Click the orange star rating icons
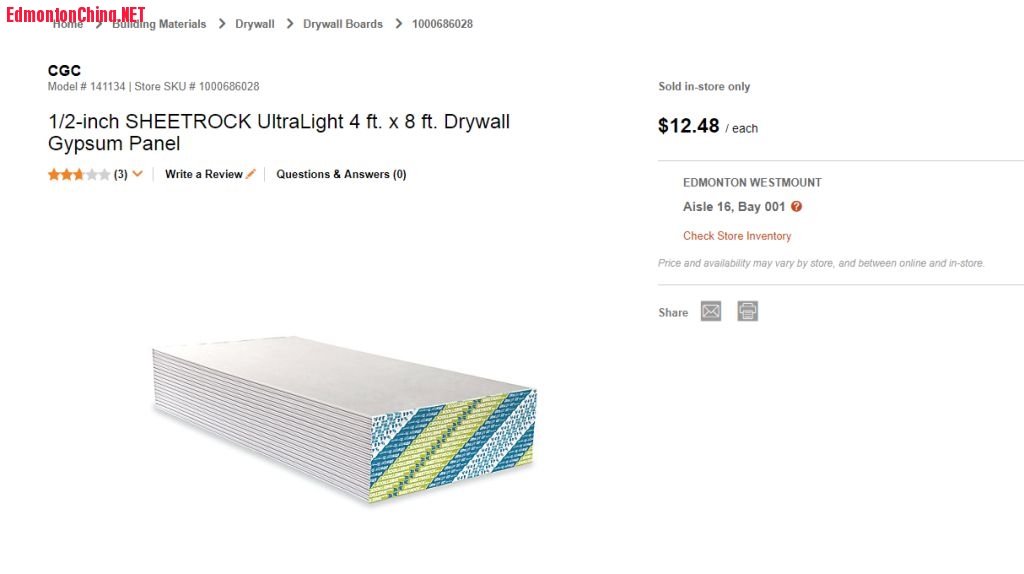The image size is (1024, 574). click(x=79, y=174)
